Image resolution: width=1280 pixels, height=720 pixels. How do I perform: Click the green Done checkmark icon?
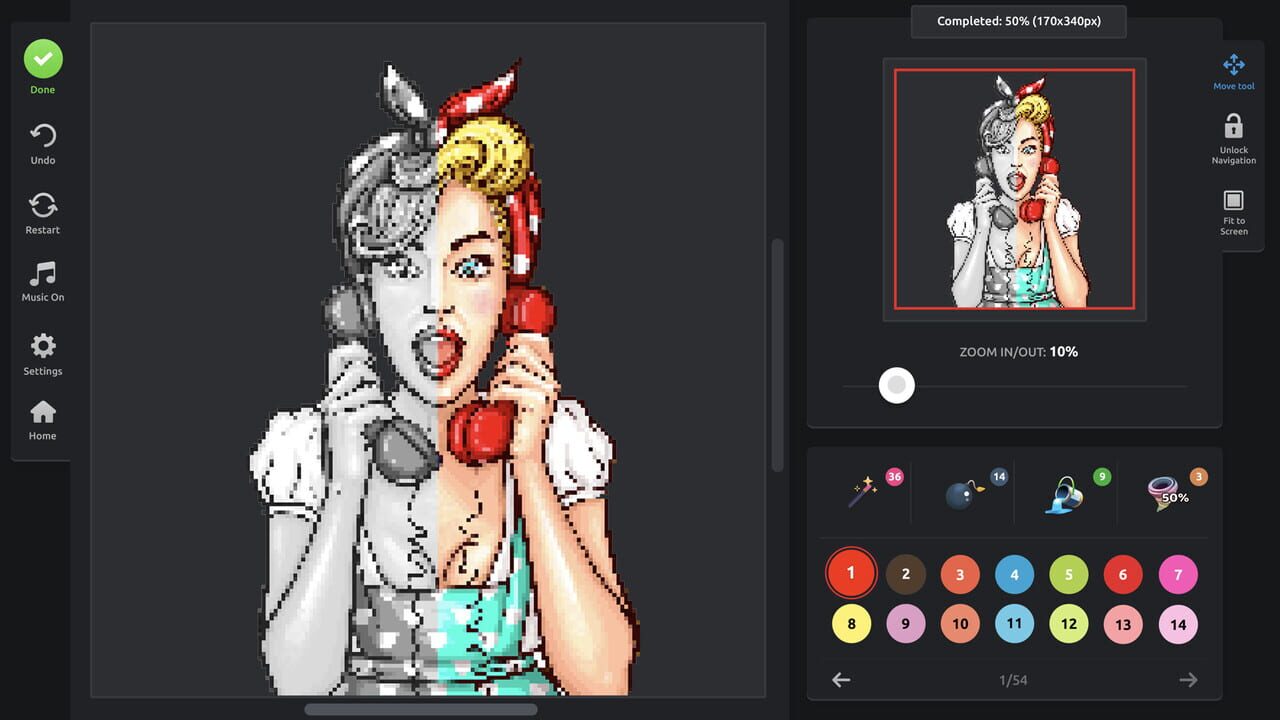[x=43, y=59]
